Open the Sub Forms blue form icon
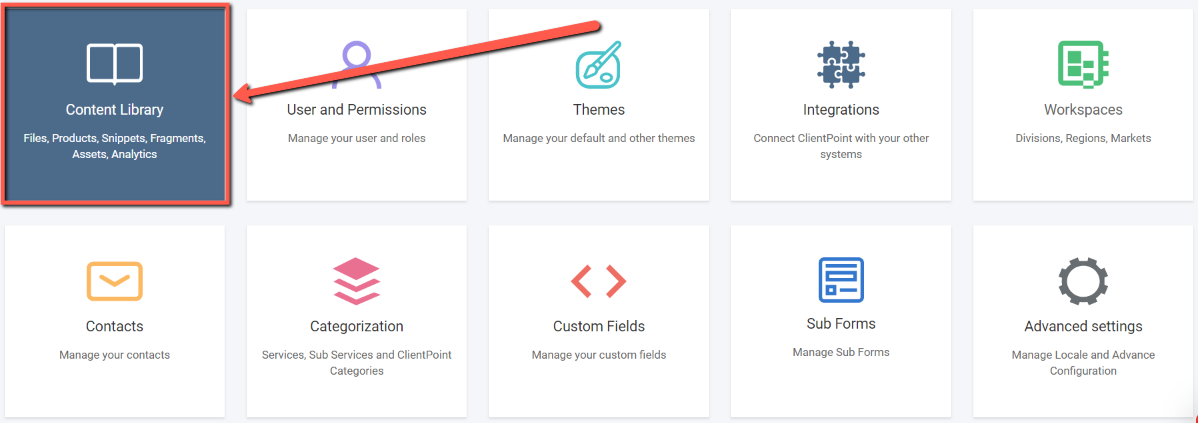The height and width of the screenshot is (423, 1198). pyautogui.click(x=840, y=279)
